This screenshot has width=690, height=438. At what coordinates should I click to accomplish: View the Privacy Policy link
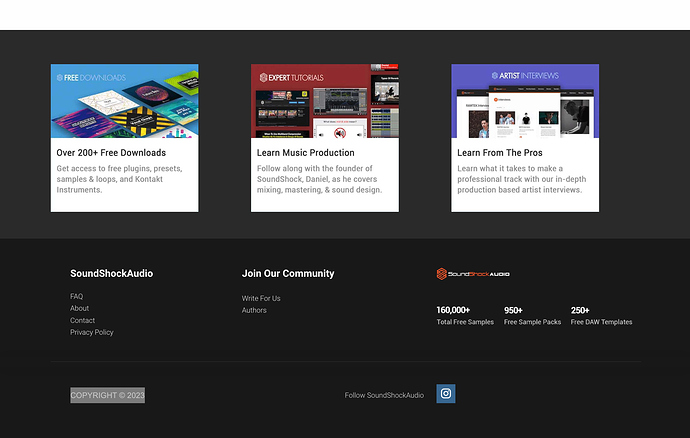(x=92, y=333)
